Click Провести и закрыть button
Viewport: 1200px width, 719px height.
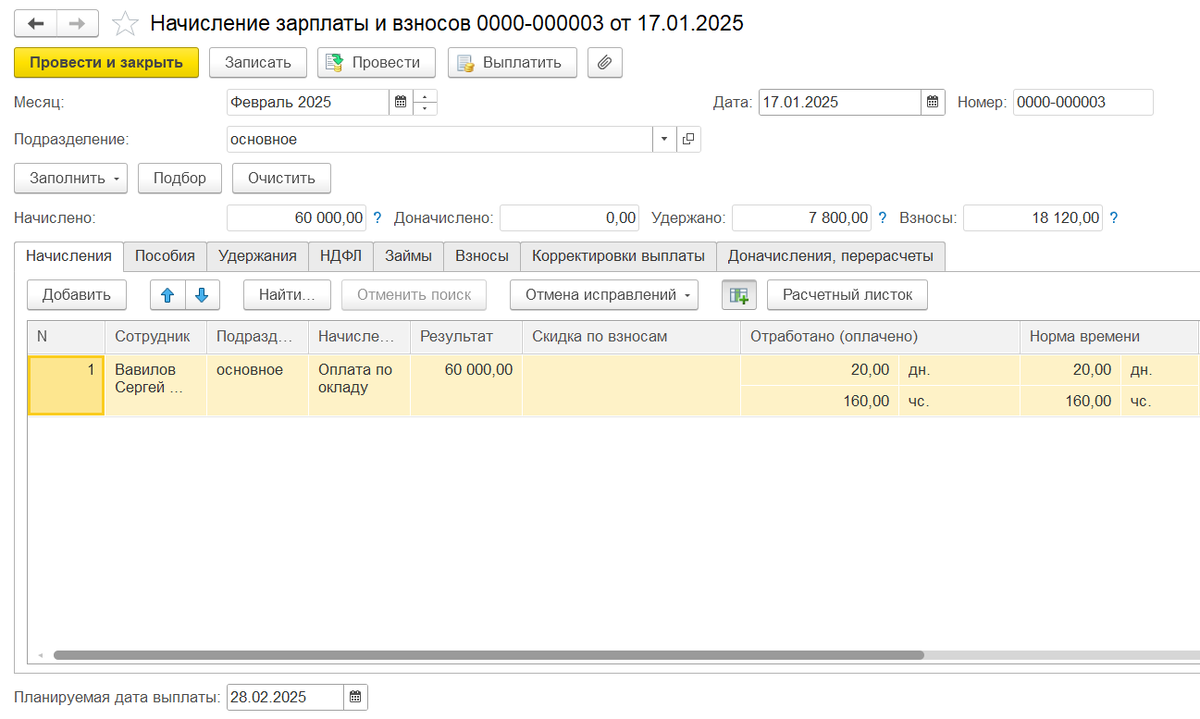pos(106,62)
